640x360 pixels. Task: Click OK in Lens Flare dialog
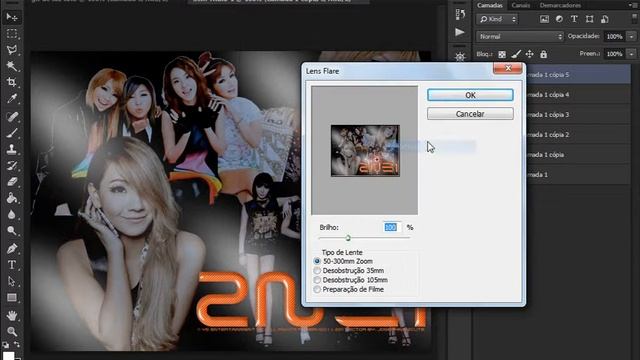pyautogui.click(x=470, y=95)
